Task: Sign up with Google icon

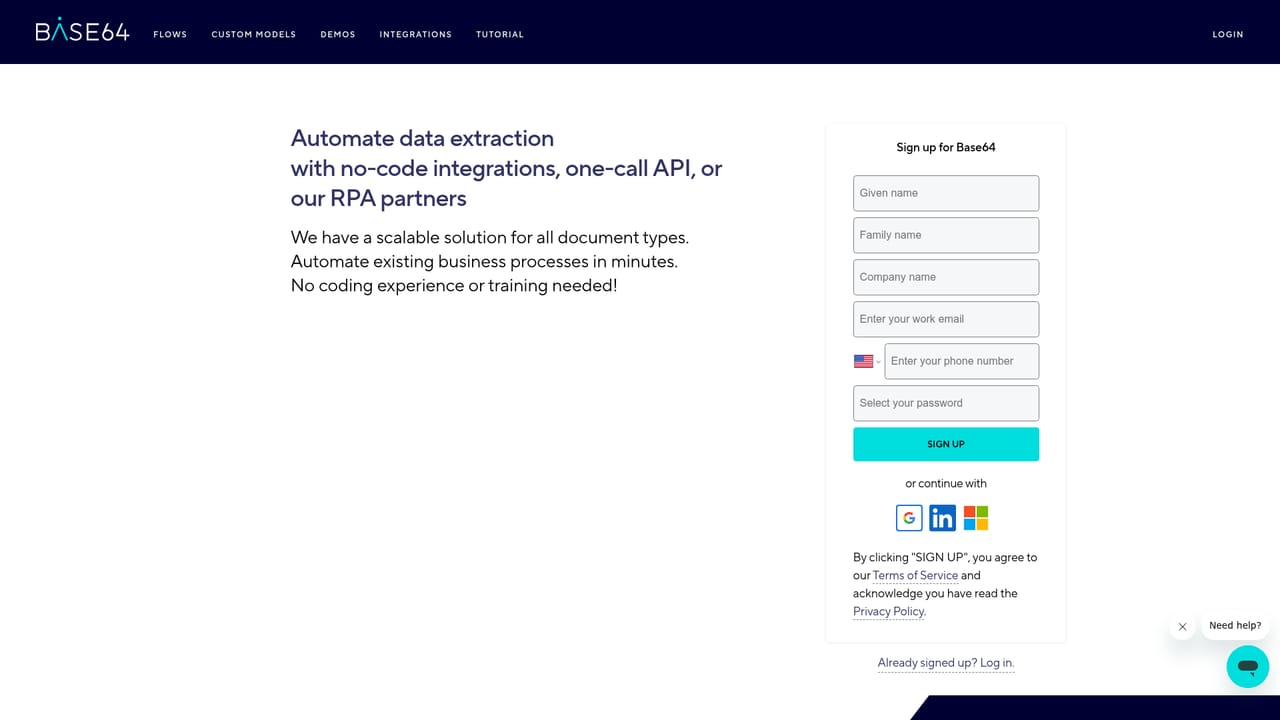Action: click(x=909, y=517)
